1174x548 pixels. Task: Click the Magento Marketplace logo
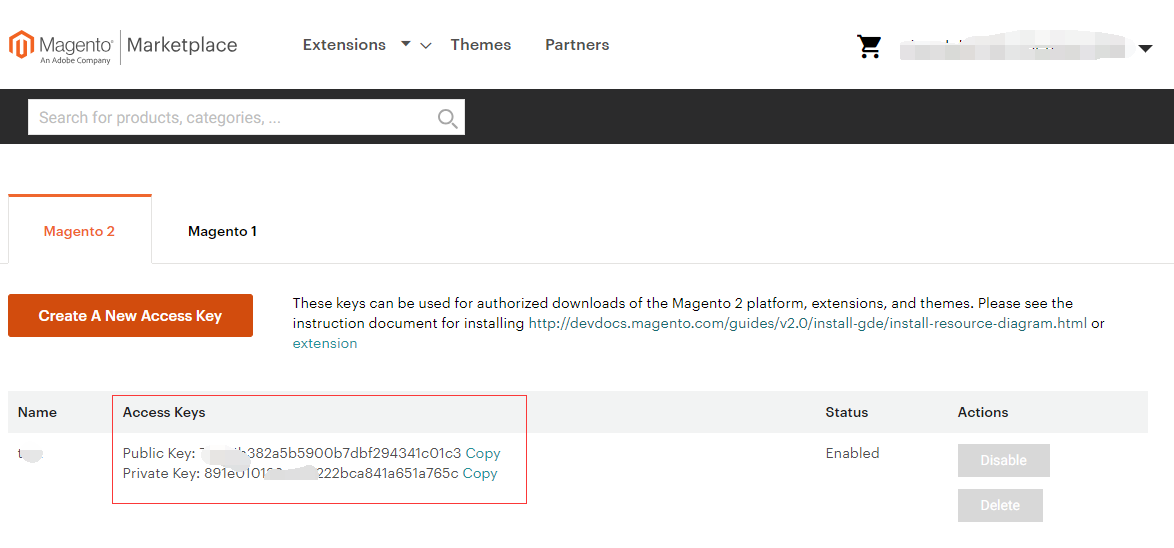tap(123, 46)
